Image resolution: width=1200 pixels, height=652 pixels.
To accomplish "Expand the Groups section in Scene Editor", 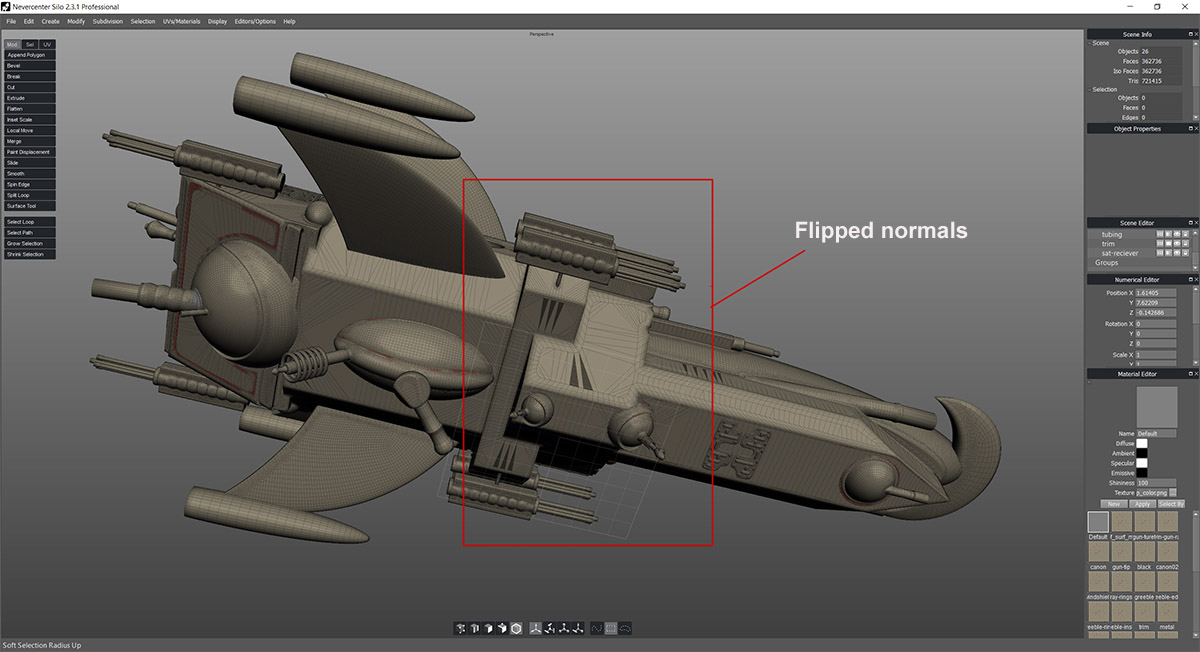I will tap(1108, 262).
